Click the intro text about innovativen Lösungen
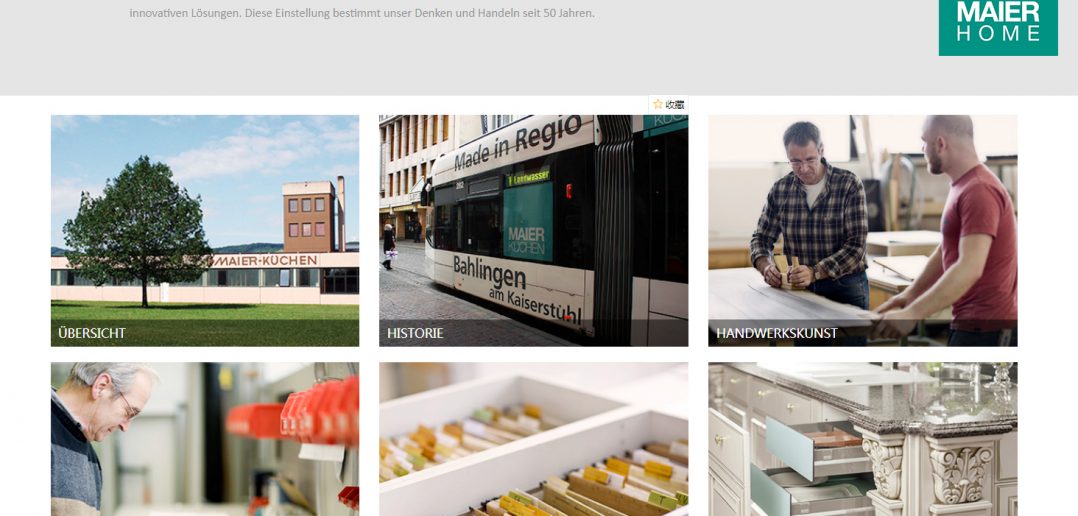This screenshot has height=516, width=1078. pos(362,13)
